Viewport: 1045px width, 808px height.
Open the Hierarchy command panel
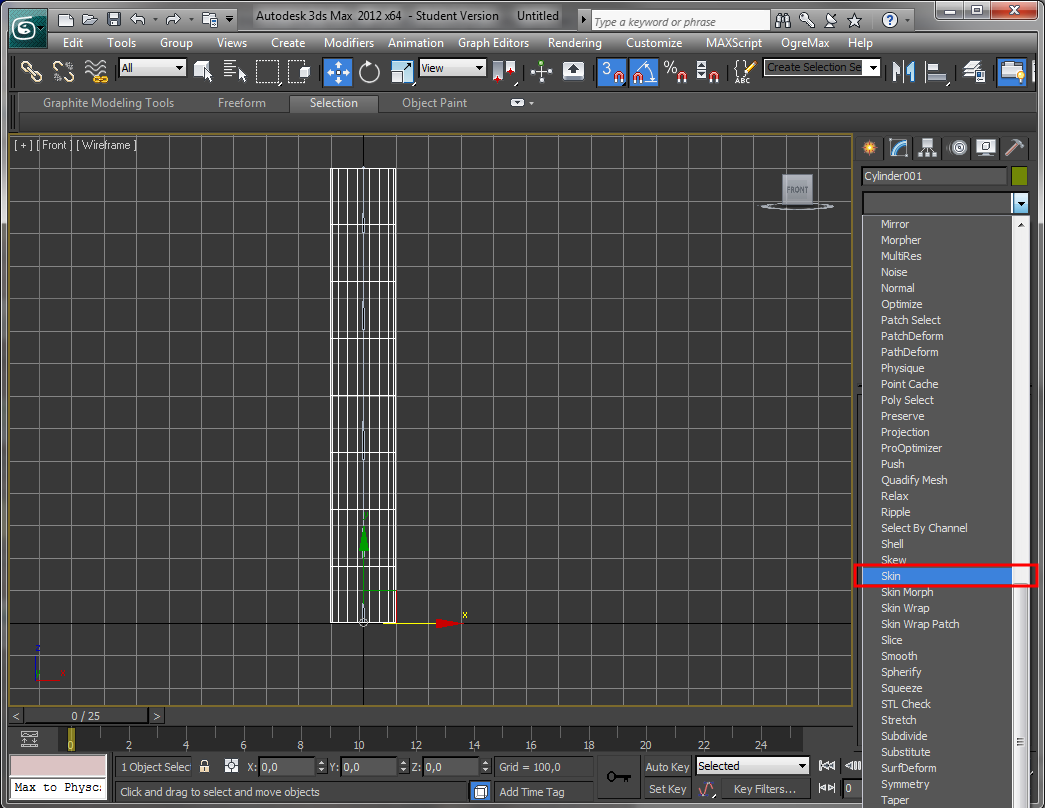pyautogui.click(x=928, y=148)
